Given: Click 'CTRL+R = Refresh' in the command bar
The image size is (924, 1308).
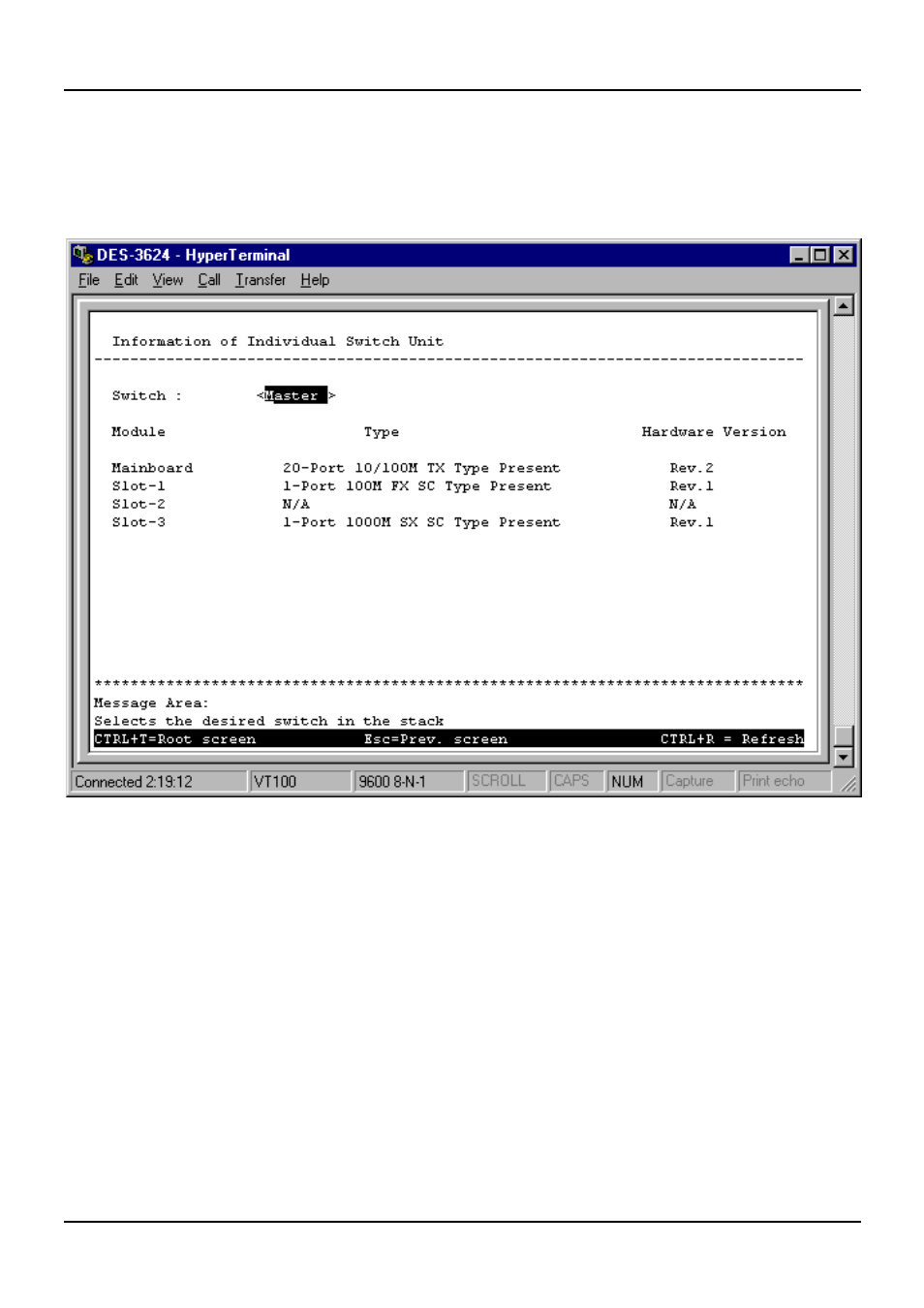Looking at the screenshot, I should pyautogui.click(x=732, y=739).
